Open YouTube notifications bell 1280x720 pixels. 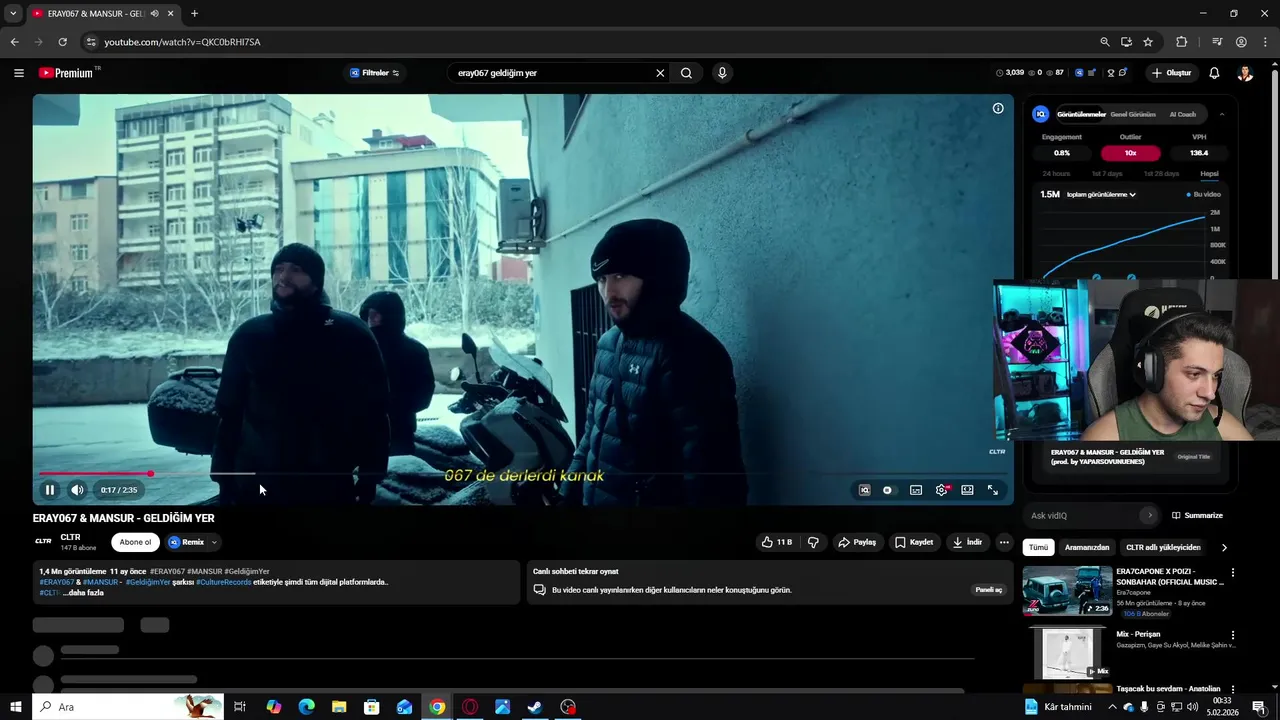(1214, 73)
